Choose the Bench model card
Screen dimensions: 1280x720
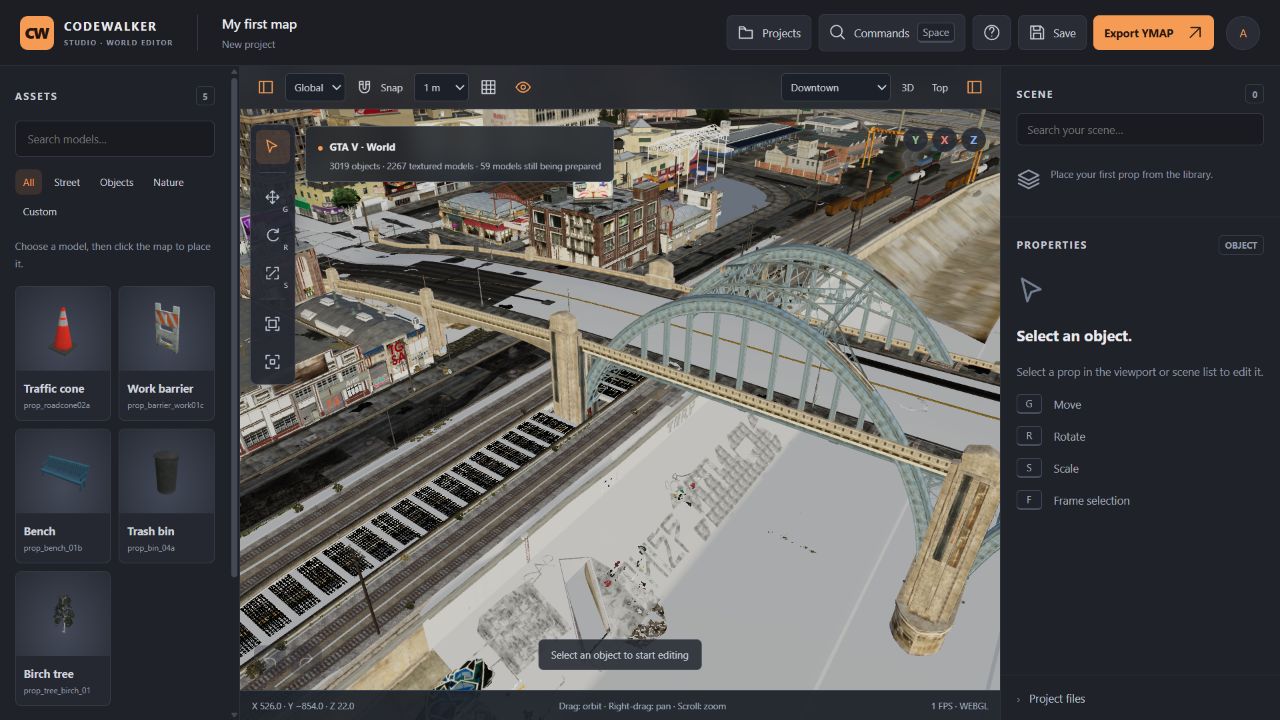pos(63,496)
